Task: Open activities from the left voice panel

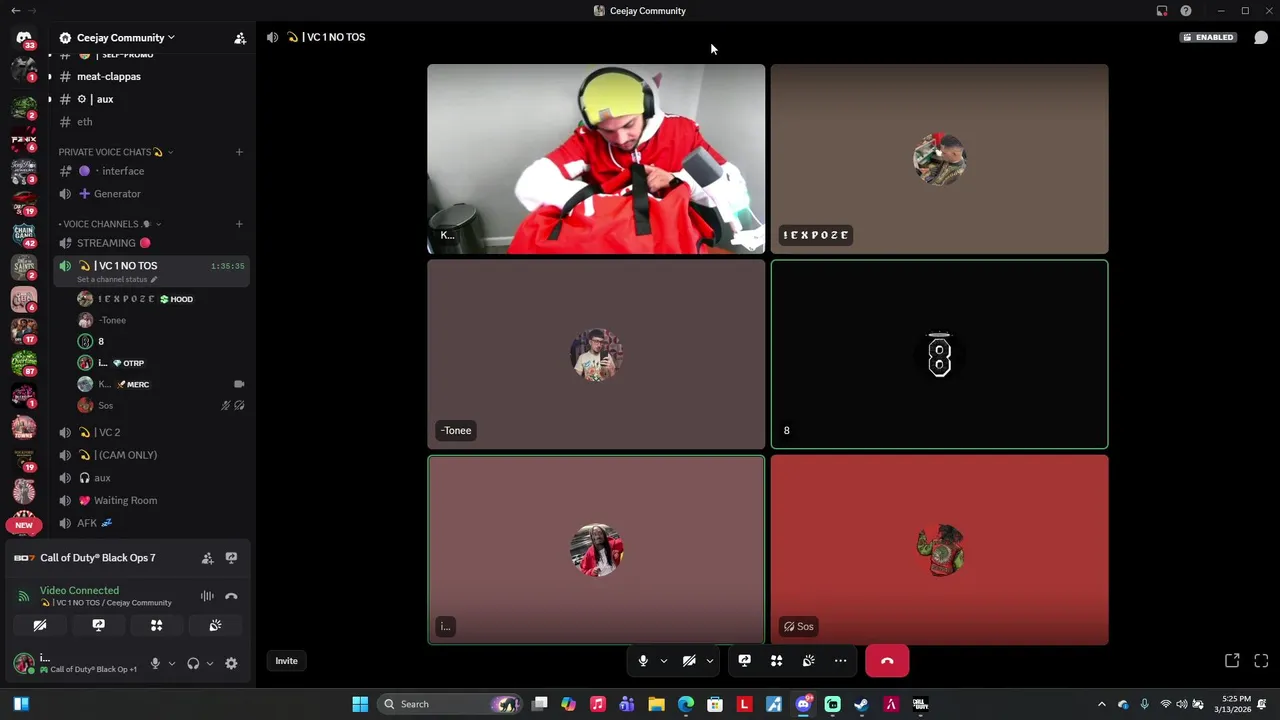Action: click(156, 625)
